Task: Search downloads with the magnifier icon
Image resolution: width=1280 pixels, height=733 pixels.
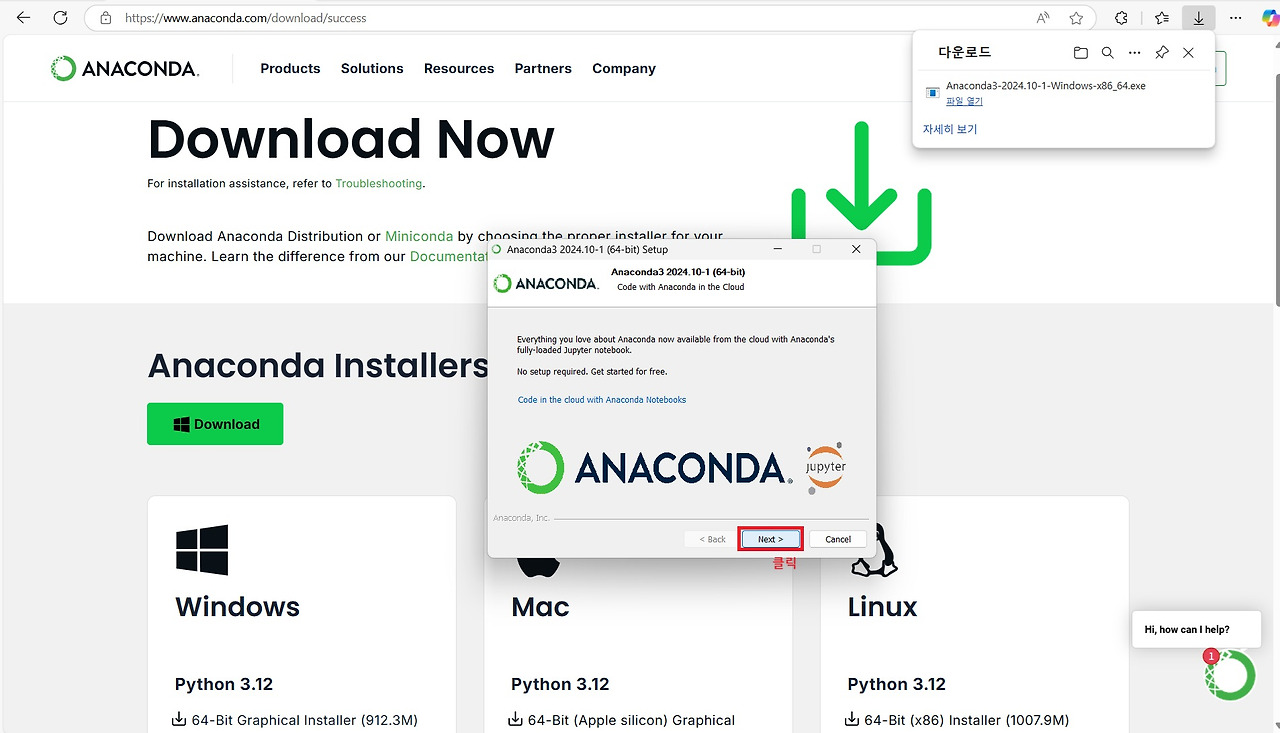Action: click(1107, 53)
